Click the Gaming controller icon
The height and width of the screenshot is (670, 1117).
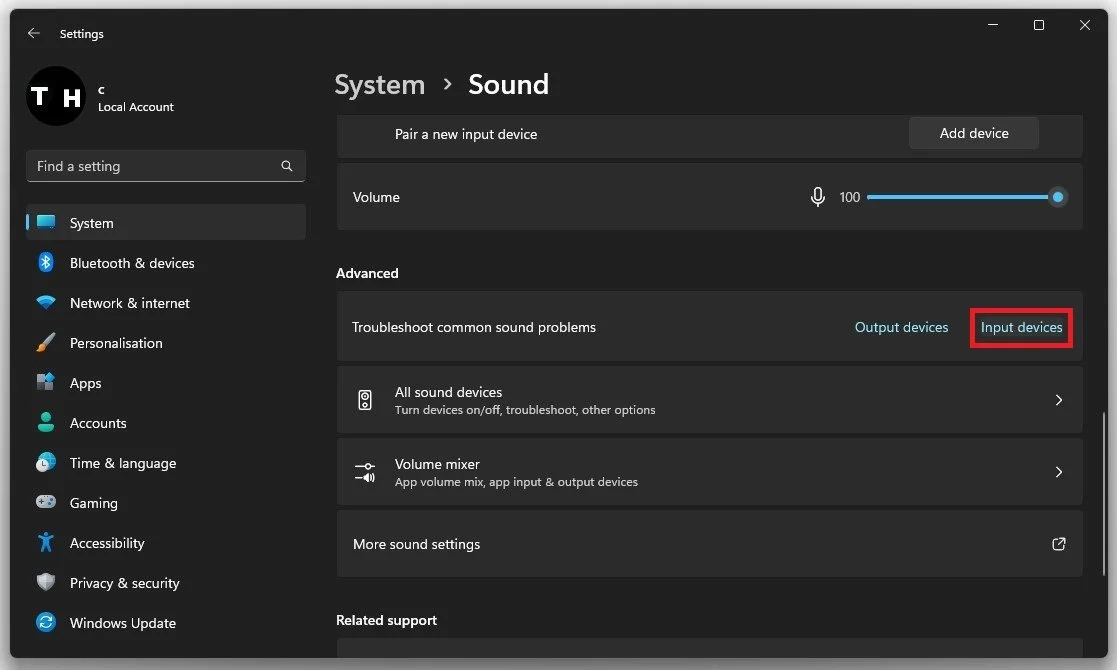coord(46,503)
